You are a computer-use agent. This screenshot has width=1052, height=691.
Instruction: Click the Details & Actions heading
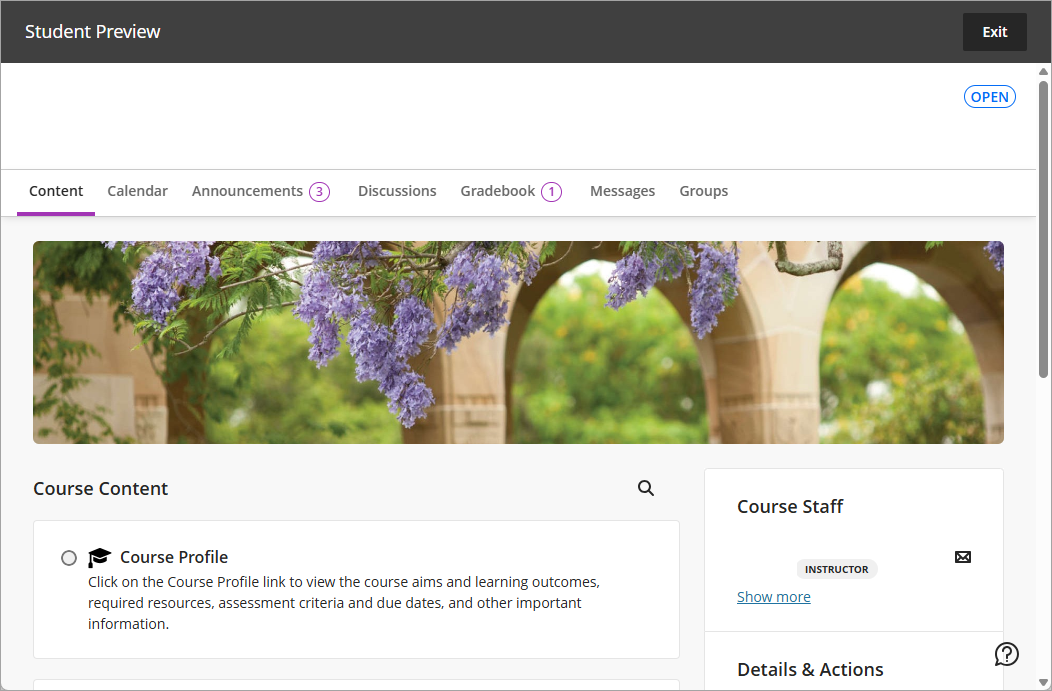click(810, 670)
